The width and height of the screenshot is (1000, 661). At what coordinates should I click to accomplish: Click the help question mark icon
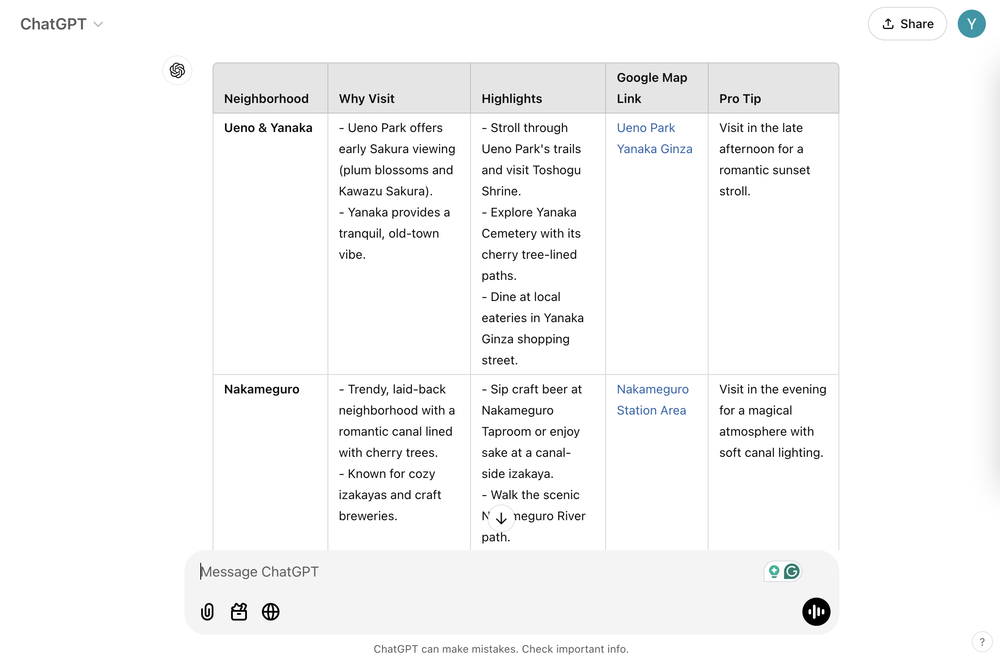pyautogui.click(x=984, y=641)
